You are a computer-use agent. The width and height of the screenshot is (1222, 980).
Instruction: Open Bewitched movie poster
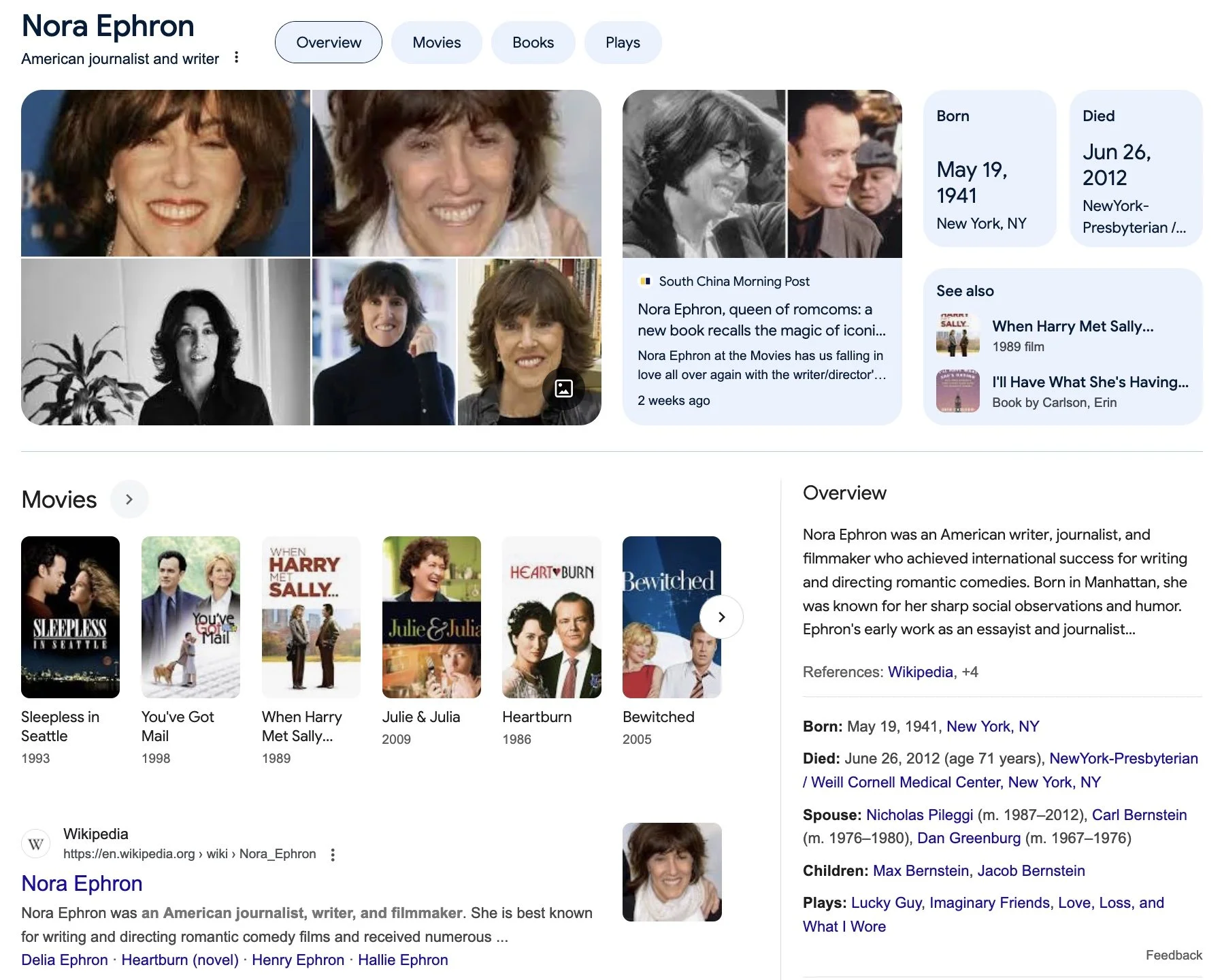point(672,617)
